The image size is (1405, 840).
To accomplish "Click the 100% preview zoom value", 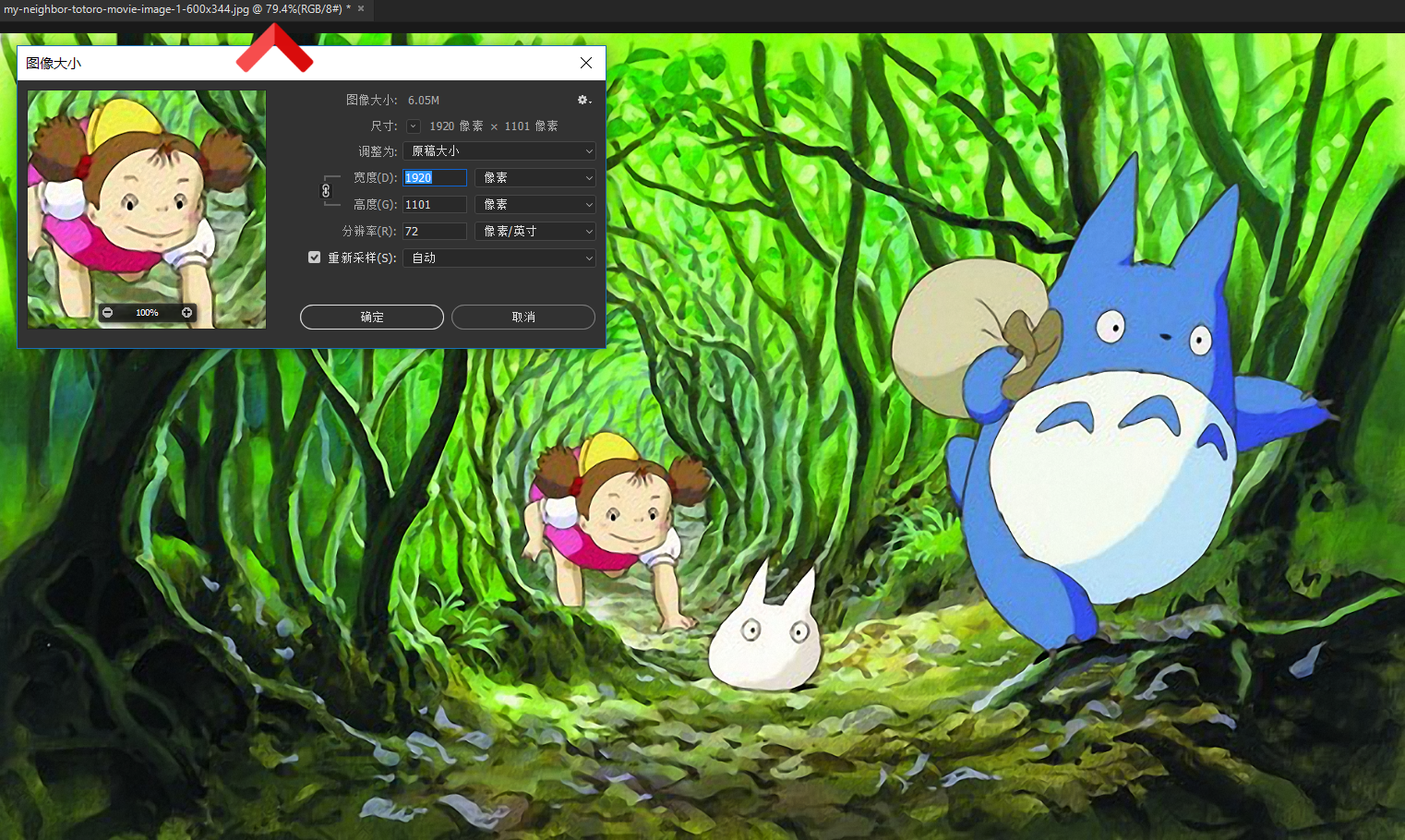I will click(x=147, y=313).
